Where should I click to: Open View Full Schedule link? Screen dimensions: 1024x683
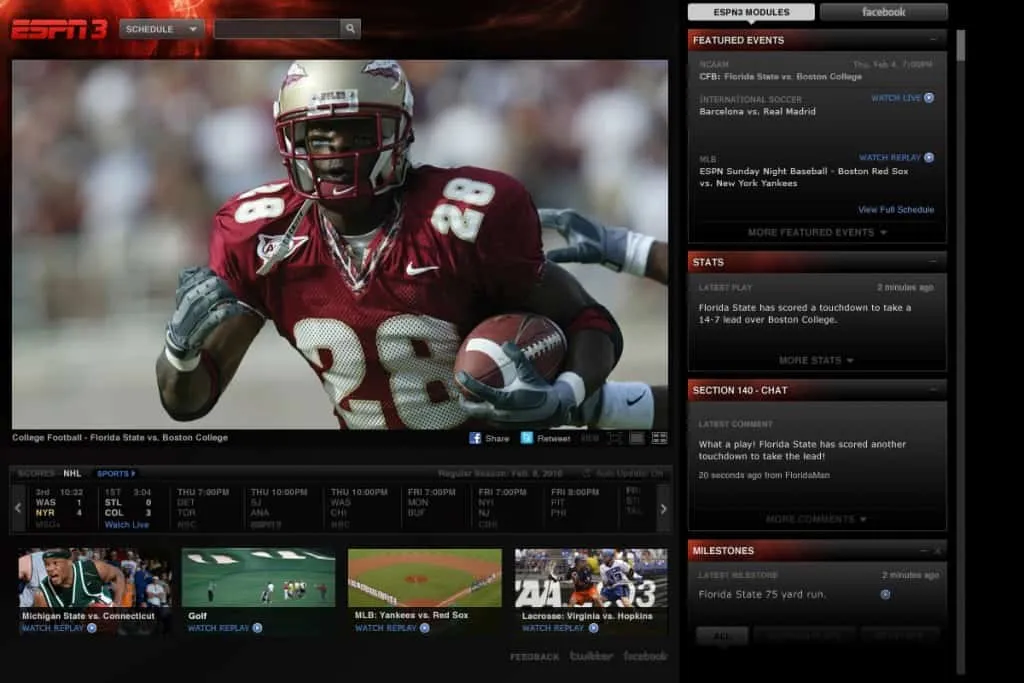point(896,210)
